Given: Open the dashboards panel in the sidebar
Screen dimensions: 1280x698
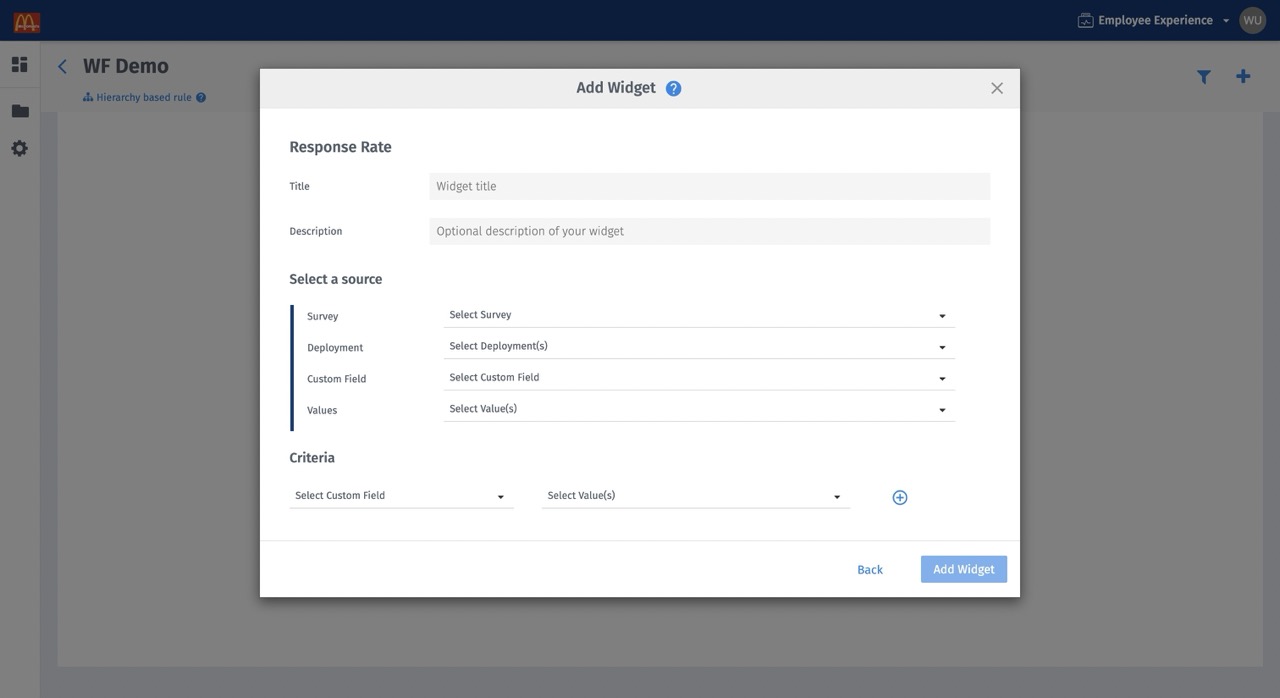Looking at the screenshot, I should click(x=19, y=63).
